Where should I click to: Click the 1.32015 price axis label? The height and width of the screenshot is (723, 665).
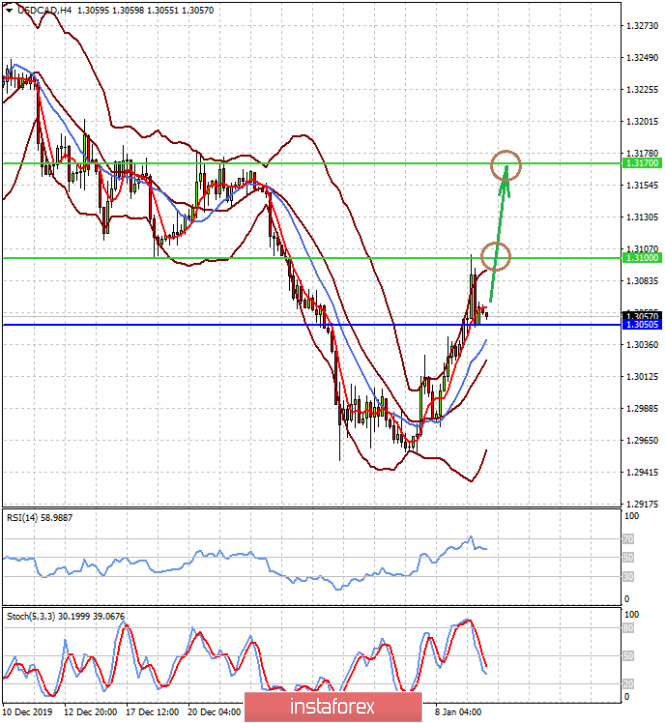[642, 122]
